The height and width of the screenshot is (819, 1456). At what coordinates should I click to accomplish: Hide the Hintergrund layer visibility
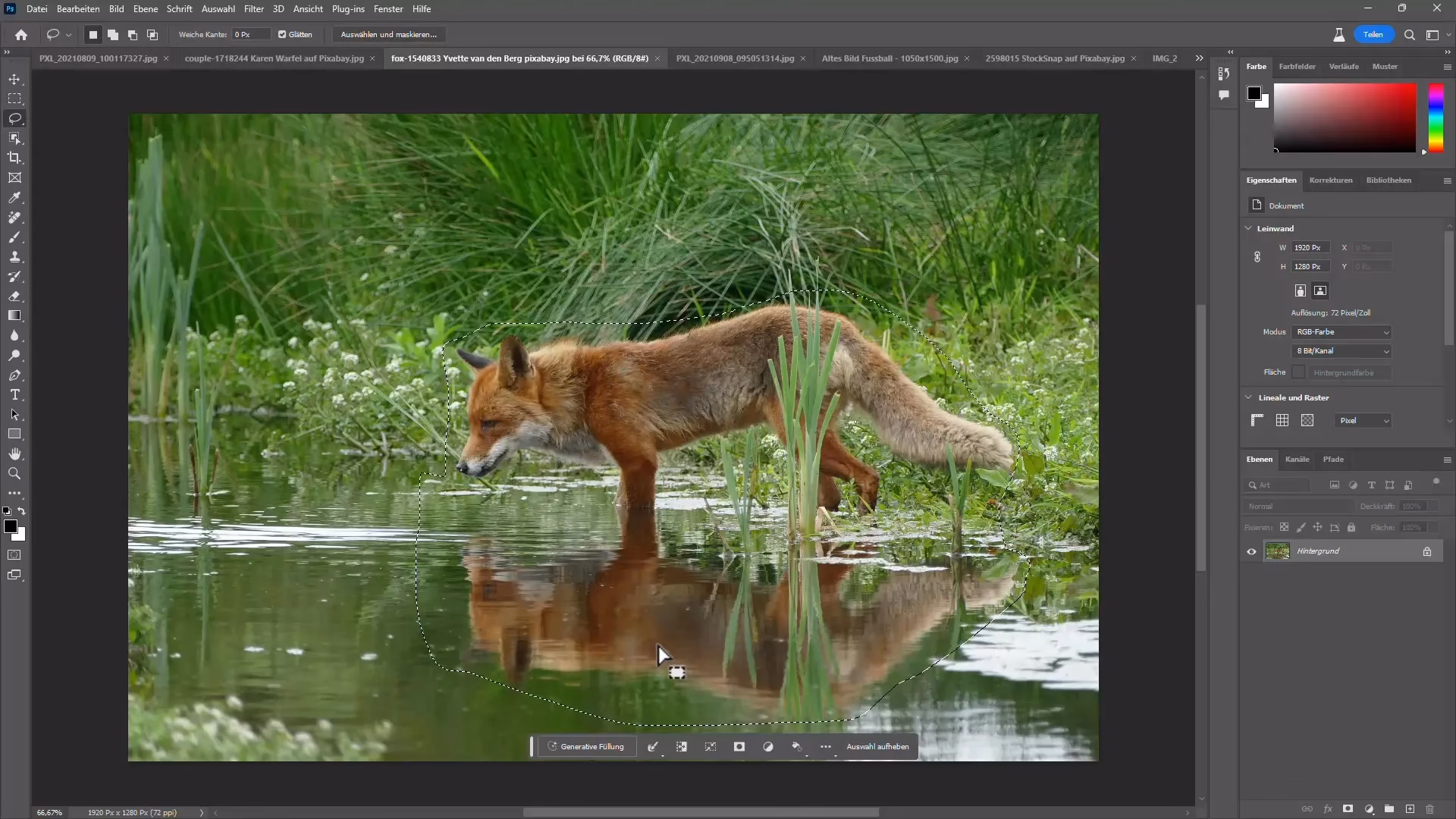tap(1251, 551)
